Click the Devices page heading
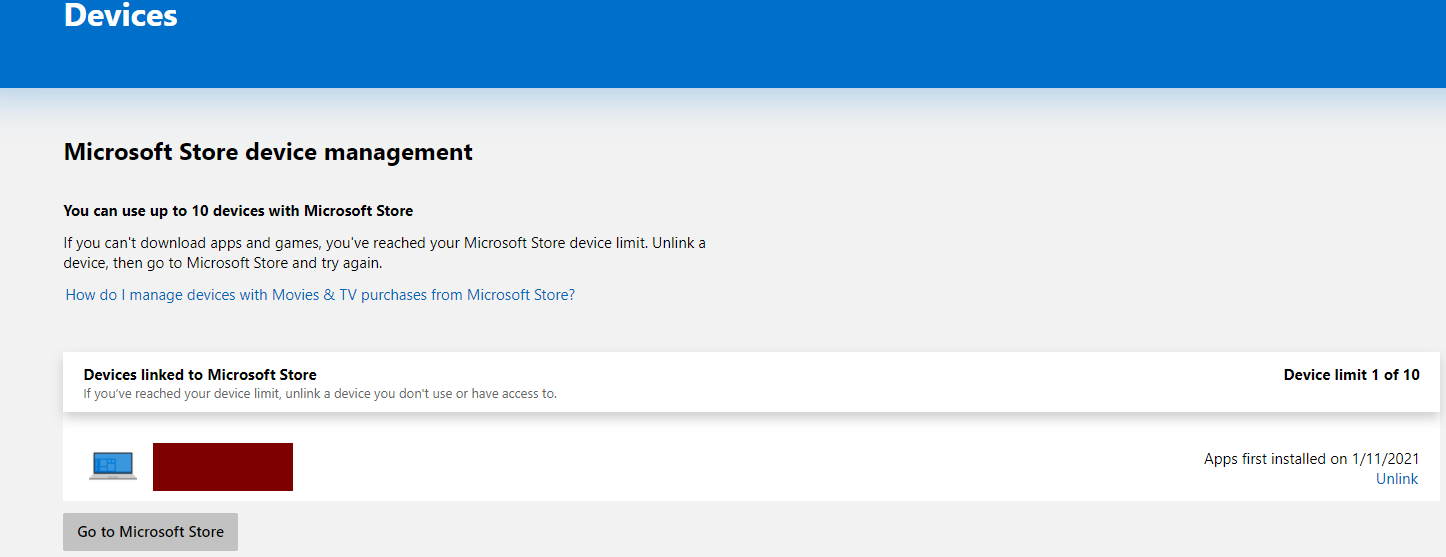This screenshot has width=1446, height=557. [121, 16]
